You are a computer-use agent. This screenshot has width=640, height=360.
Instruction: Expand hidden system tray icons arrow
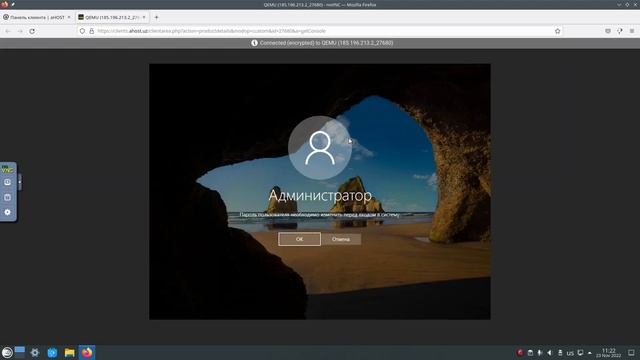[590, 353]
